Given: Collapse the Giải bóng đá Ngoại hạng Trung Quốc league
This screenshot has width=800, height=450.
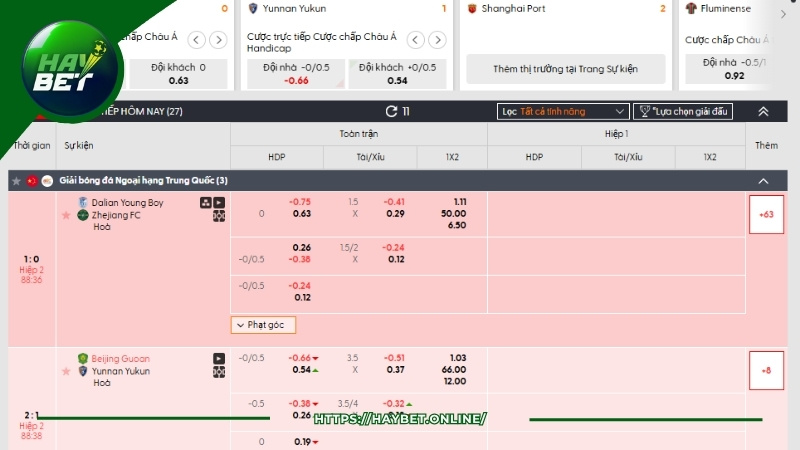Looking at the screenshot, I should [763, 181].
